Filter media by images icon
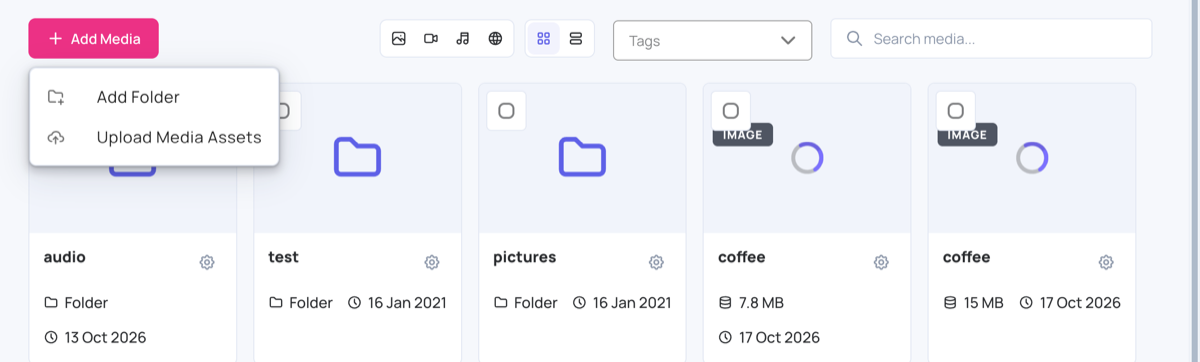This screenshot has height=362, width=1200. tap(399, 39)
